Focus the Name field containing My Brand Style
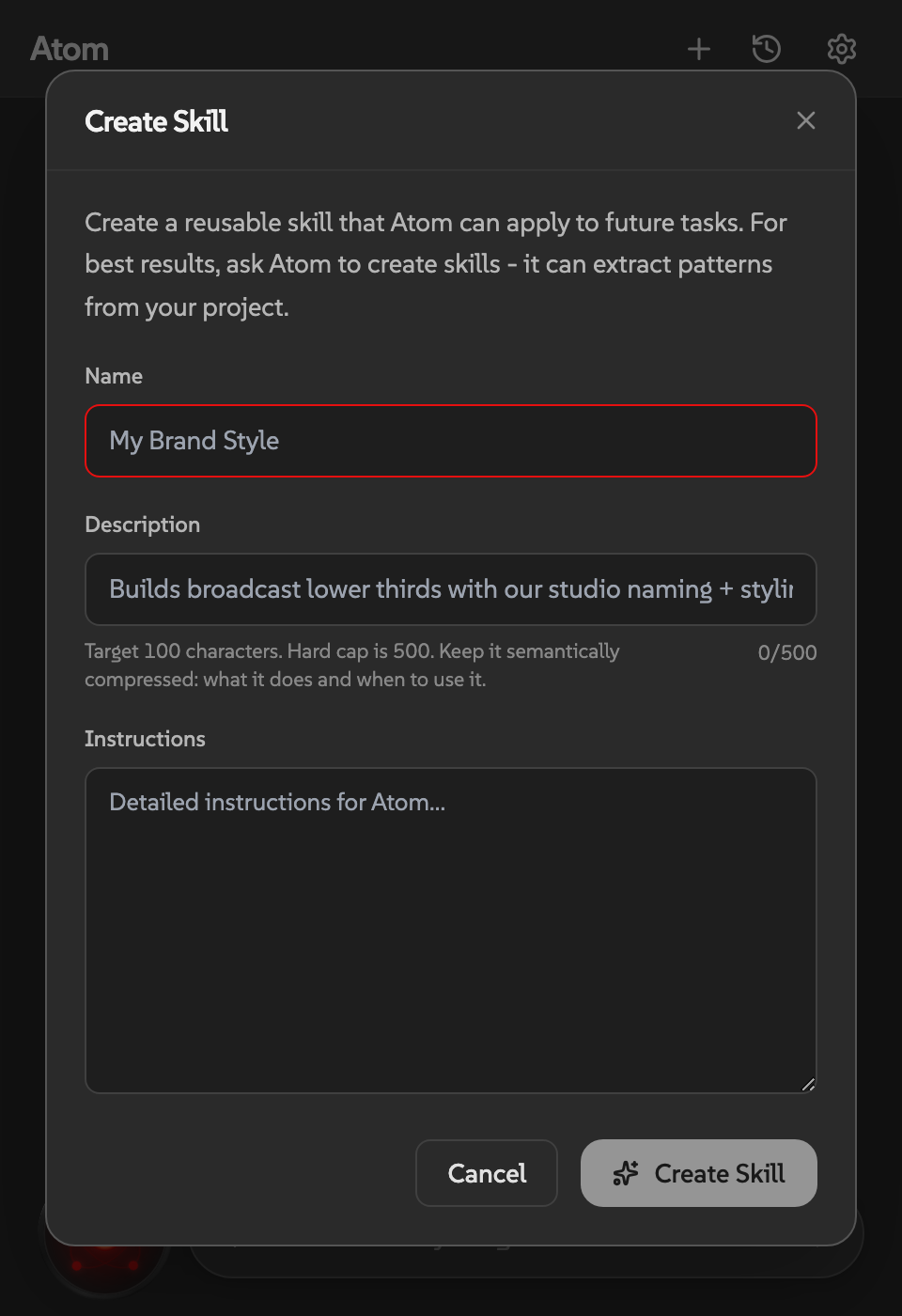 [451, 441]
